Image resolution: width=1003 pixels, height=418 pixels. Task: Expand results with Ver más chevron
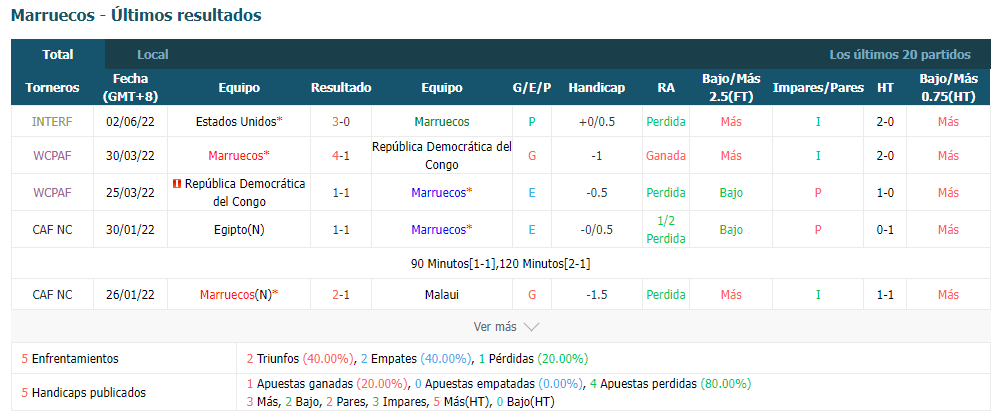[x=532, y=327]
